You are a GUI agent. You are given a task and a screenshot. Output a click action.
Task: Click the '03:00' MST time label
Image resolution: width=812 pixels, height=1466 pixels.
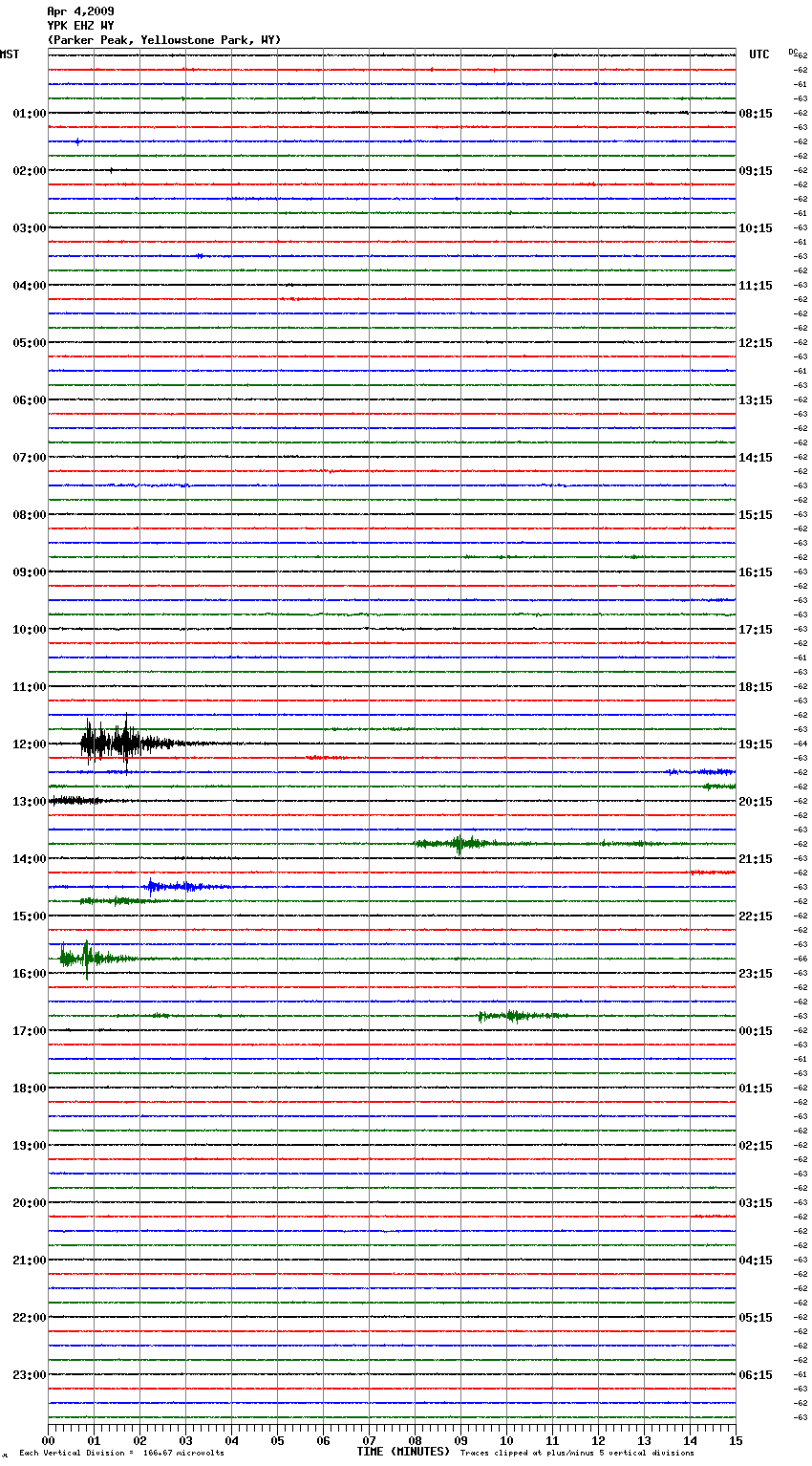coord(30,228)
